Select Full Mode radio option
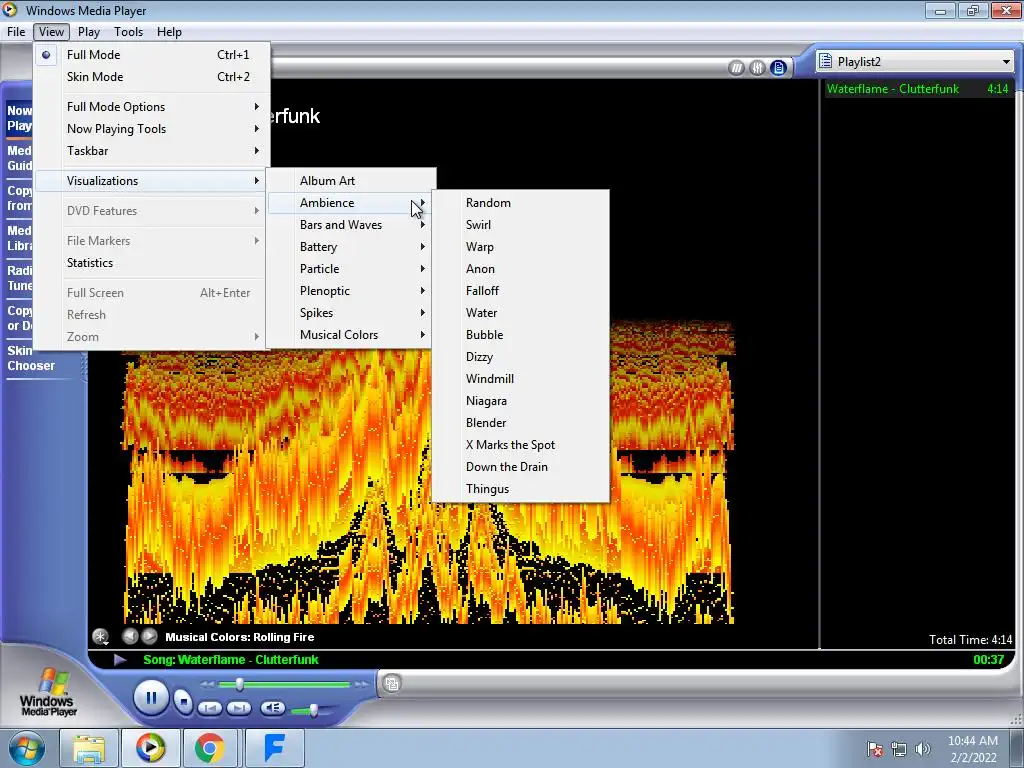 coord(152,55)
